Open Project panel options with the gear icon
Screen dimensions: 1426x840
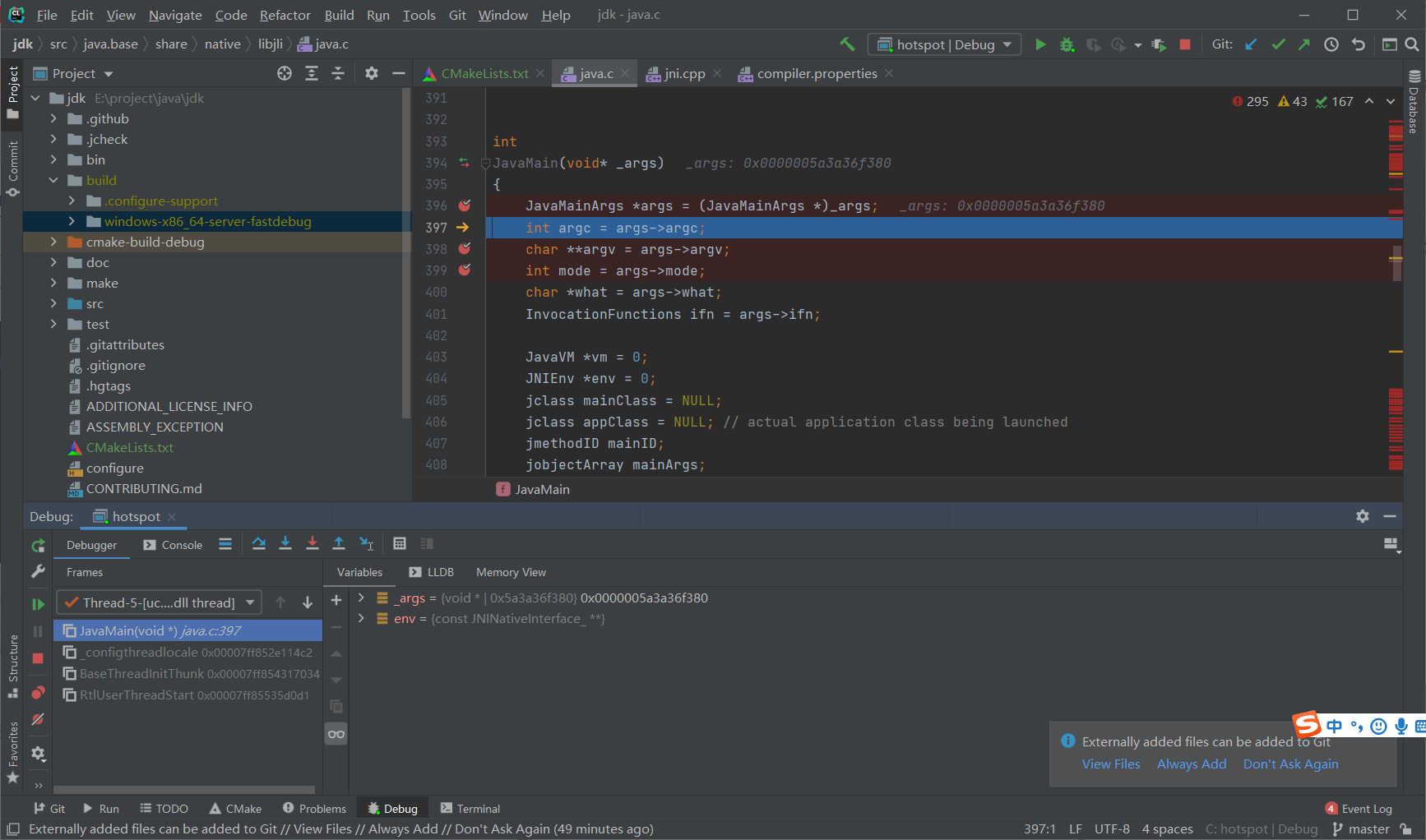[372, 73]
